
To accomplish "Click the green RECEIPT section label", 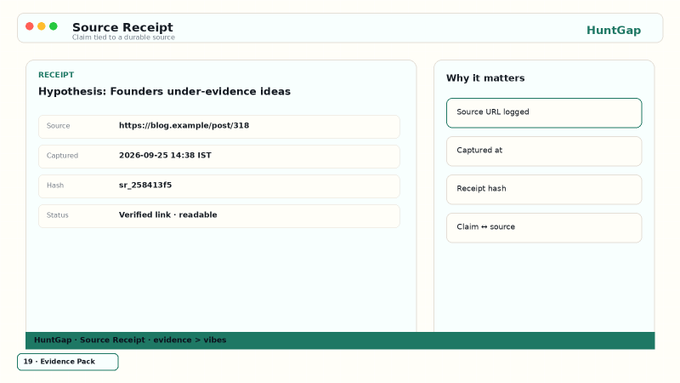I will [56, 75].
